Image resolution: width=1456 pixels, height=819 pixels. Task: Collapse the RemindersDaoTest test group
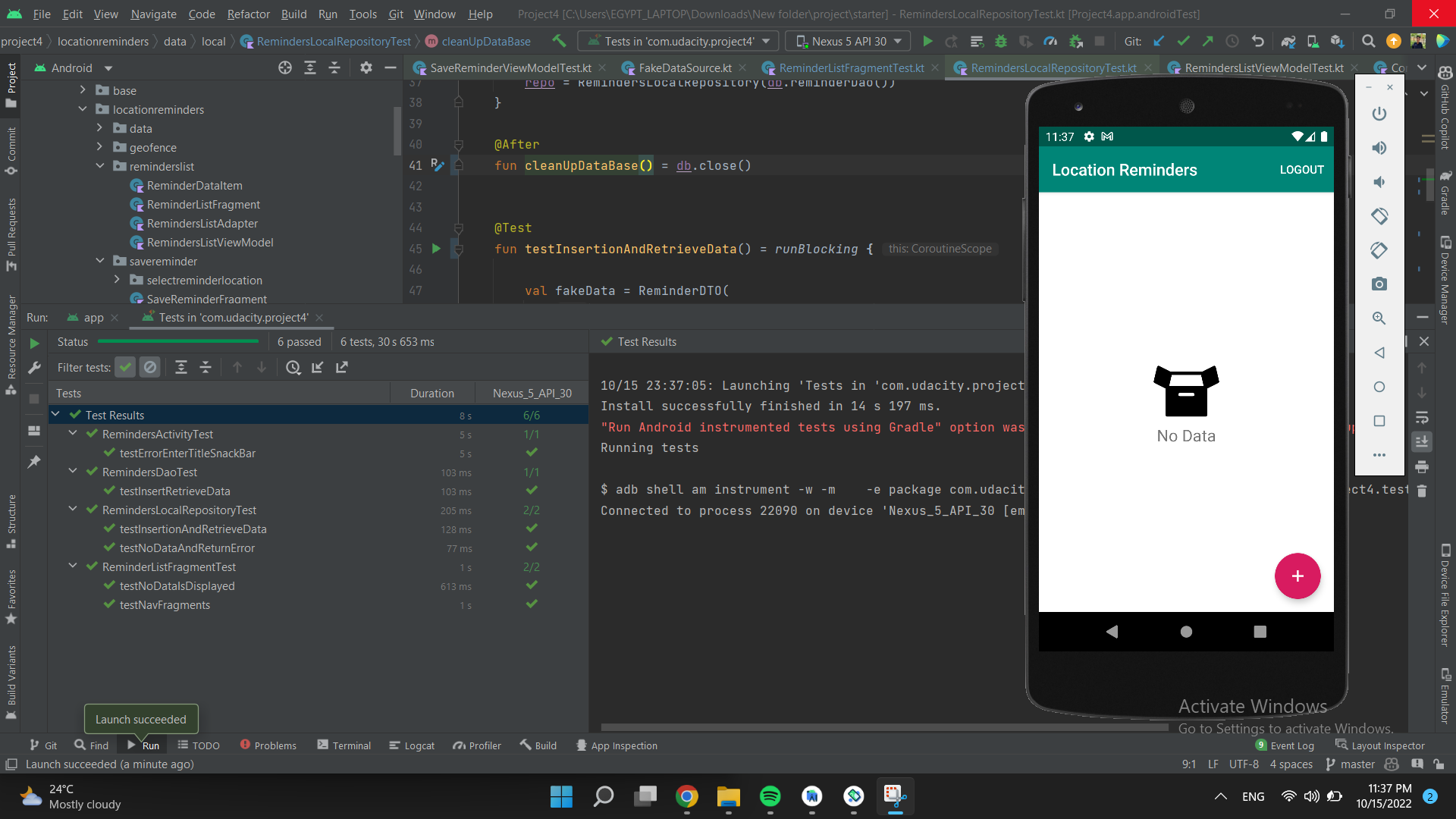click(x=73, y=472)
